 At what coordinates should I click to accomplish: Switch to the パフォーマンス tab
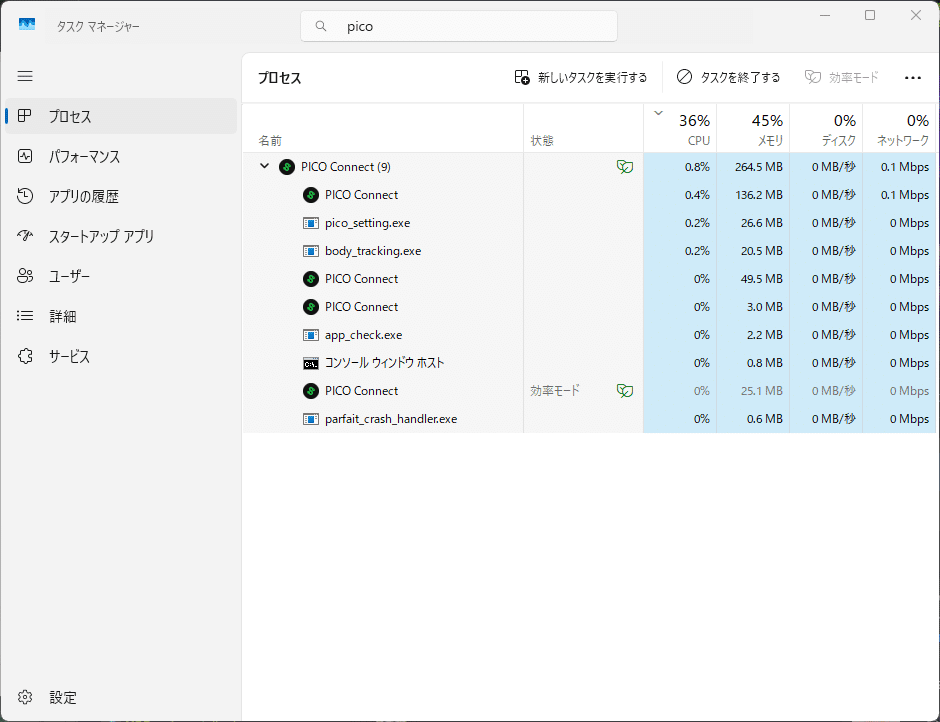121,157
